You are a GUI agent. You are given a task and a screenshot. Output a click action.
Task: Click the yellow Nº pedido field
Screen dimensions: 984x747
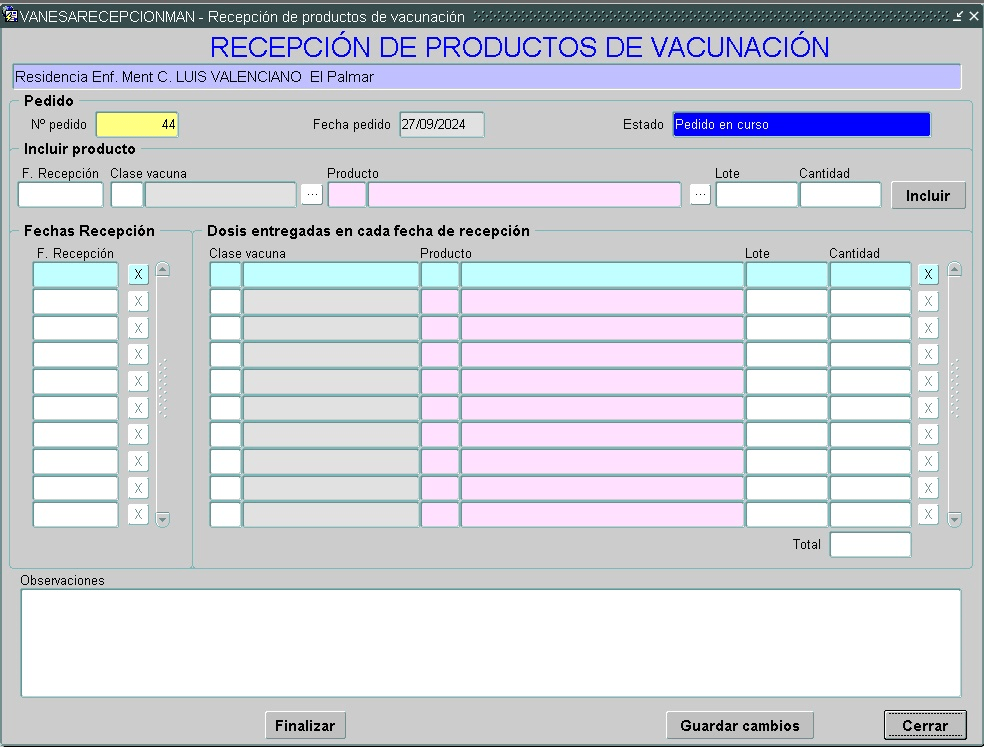coord(137,125)
